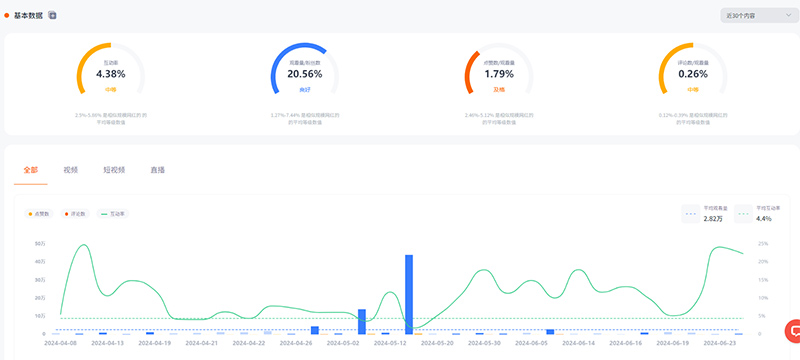Click the 2024-06-05 axis date

point(531,343)
